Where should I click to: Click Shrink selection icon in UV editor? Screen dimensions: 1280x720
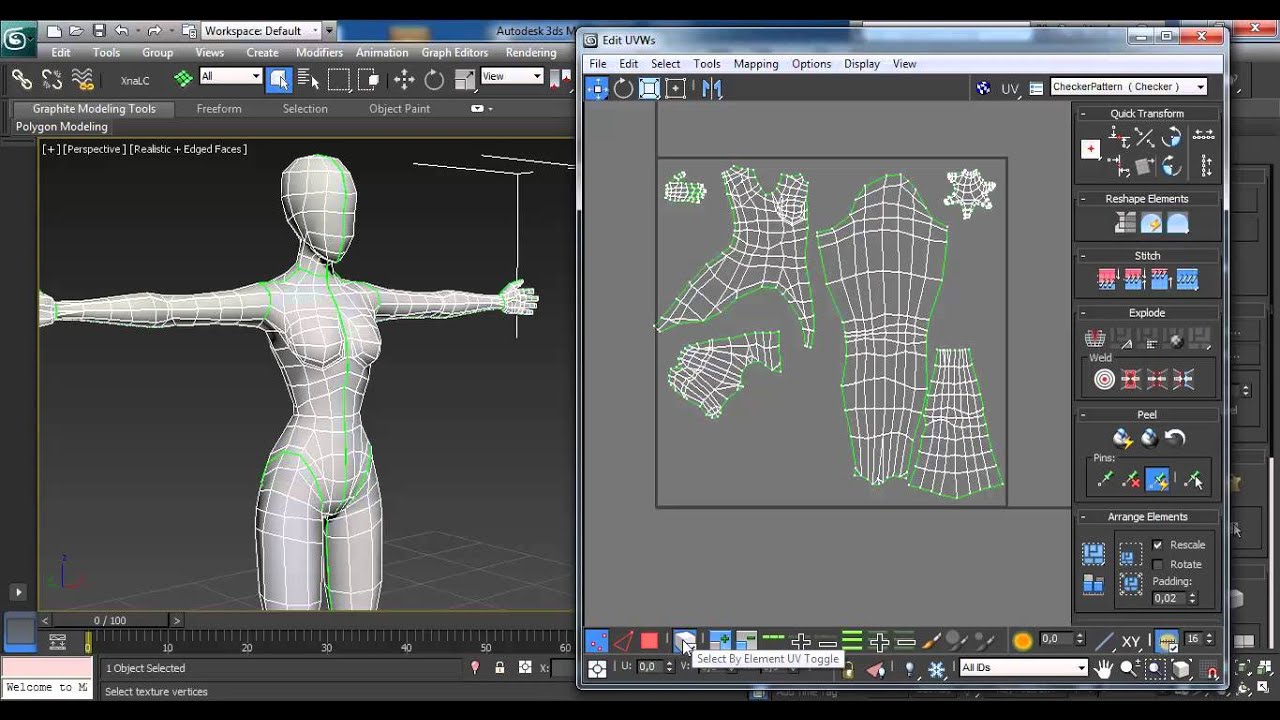(x=746, y=641)
